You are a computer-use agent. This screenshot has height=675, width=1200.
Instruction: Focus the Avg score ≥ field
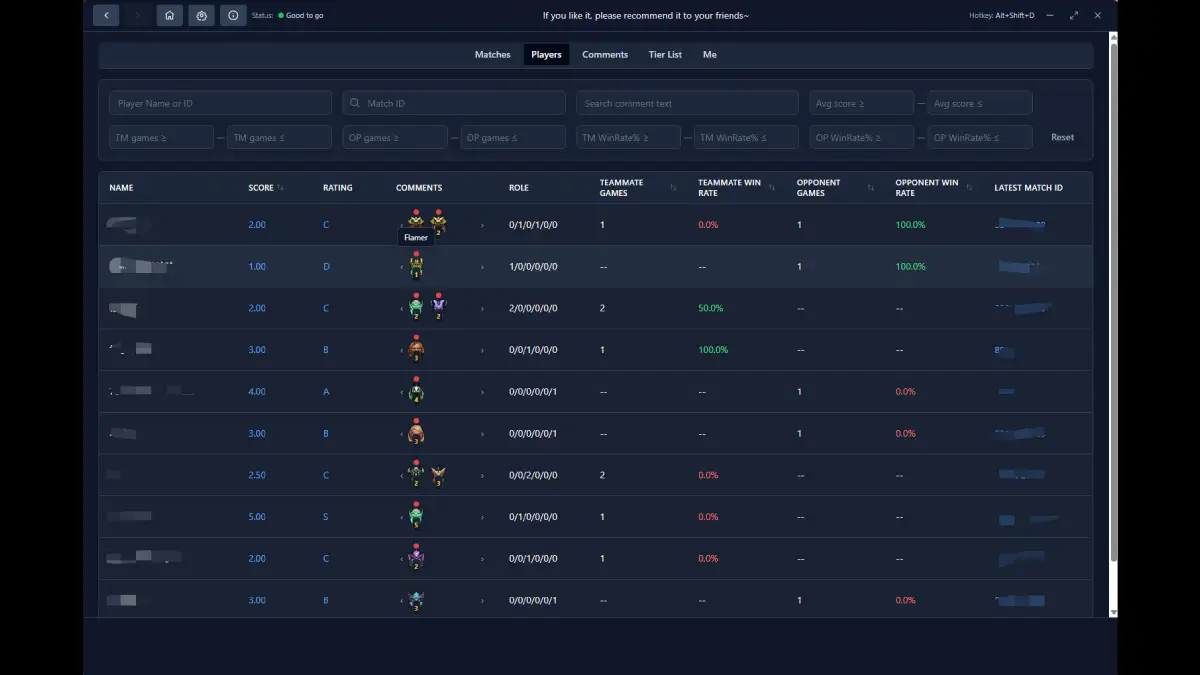click(861, 103)
